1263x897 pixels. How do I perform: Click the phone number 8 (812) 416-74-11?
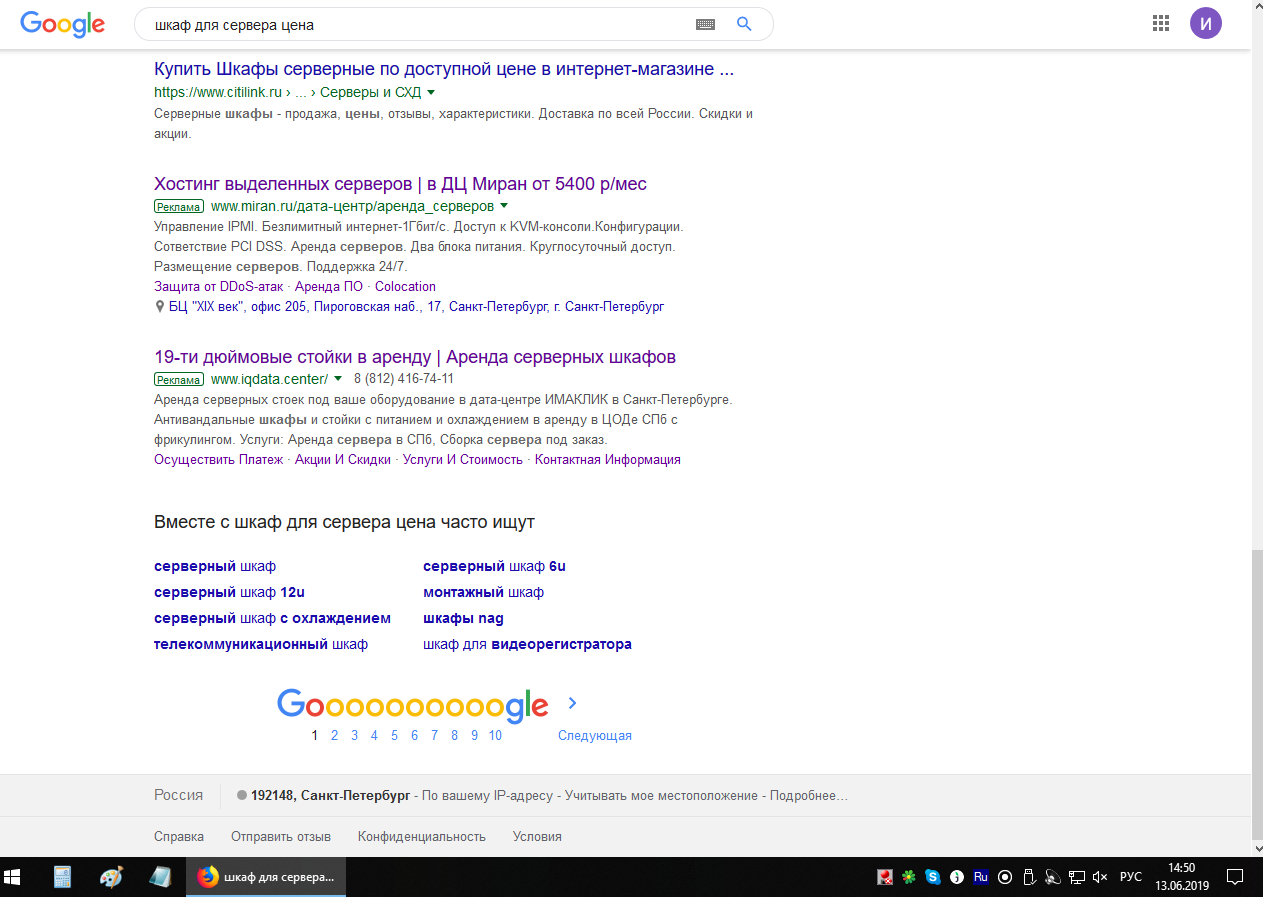click(404, 379)
